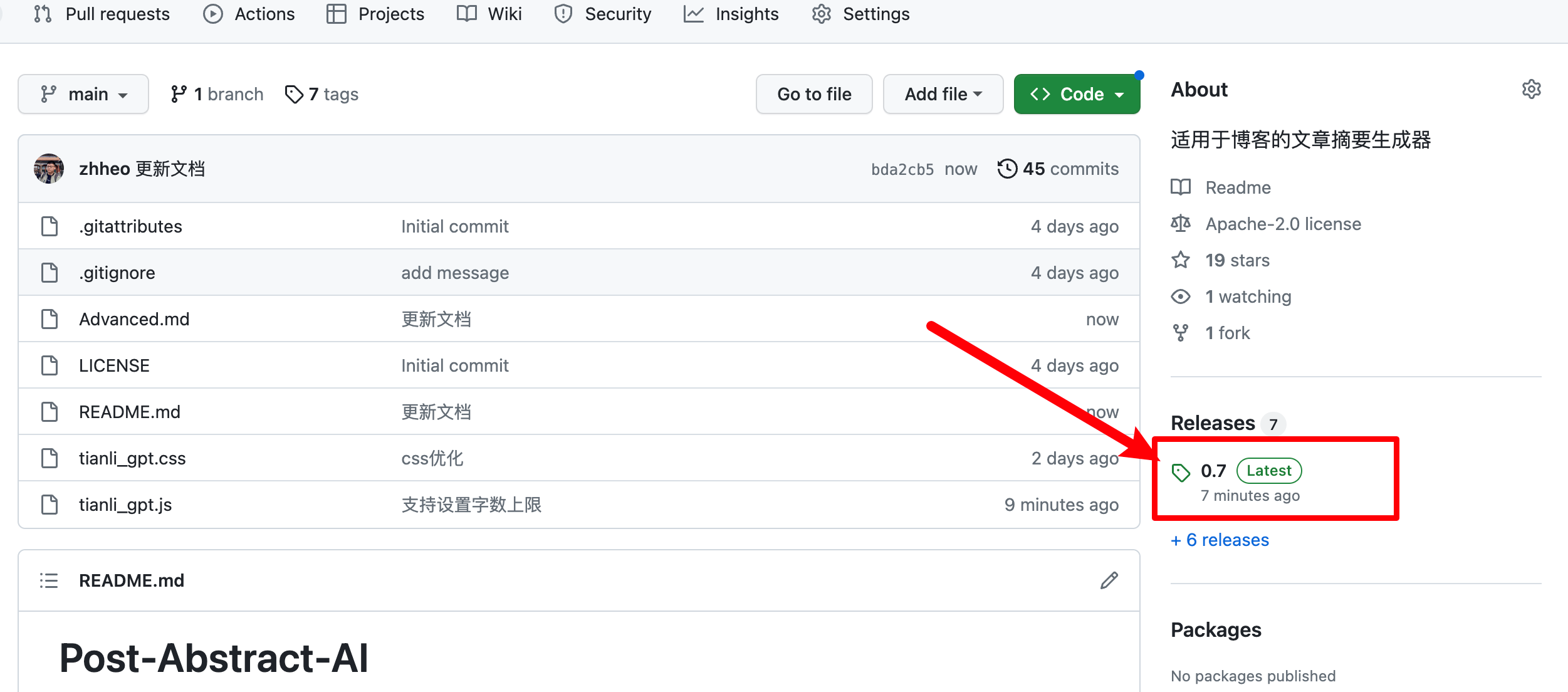Click the Go to file button
Viewport: 1568px width, 692px height.
pos(813,94)
